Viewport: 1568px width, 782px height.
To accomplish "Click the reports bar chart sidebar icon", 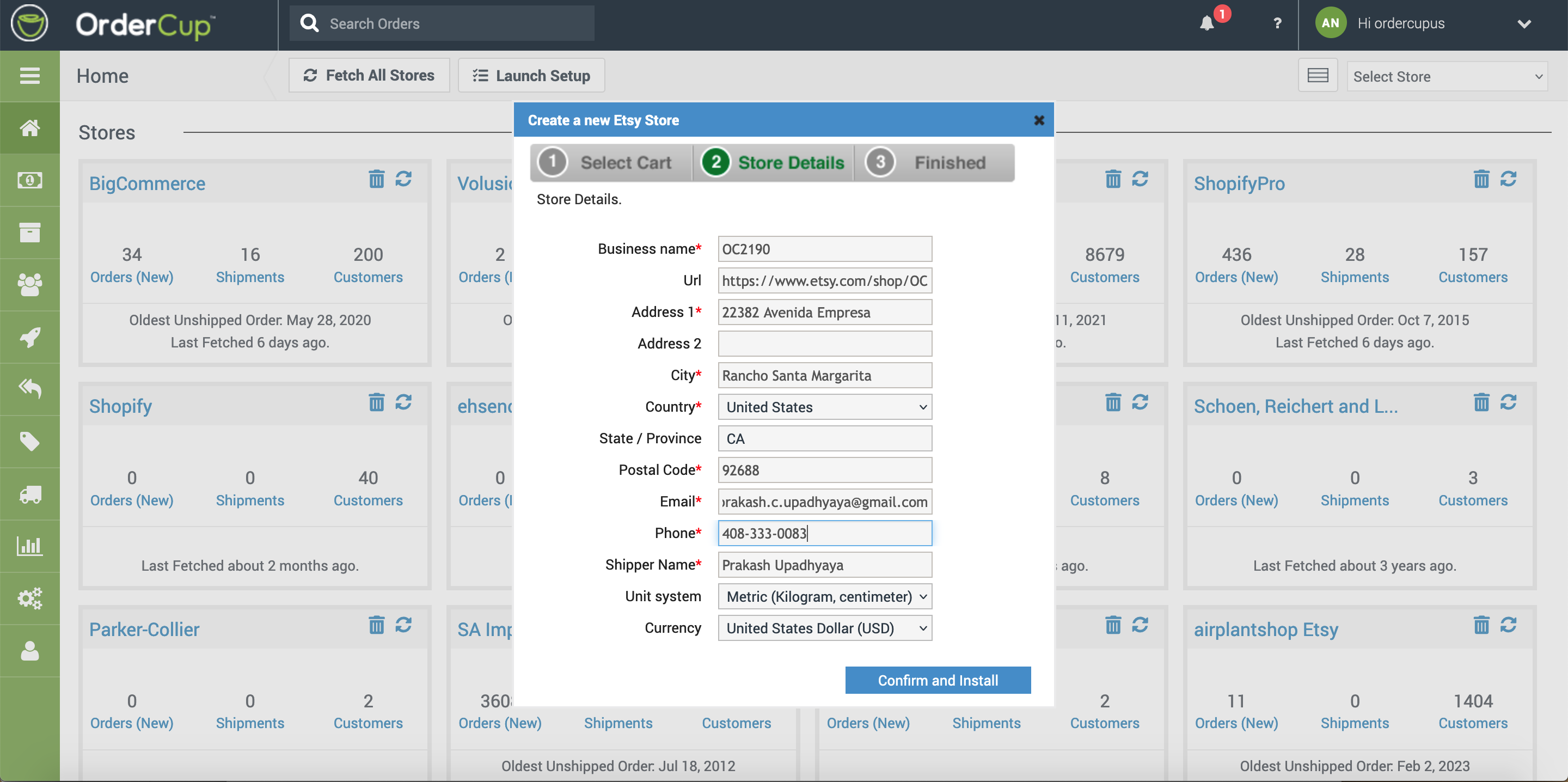I will tap(29, 546).
